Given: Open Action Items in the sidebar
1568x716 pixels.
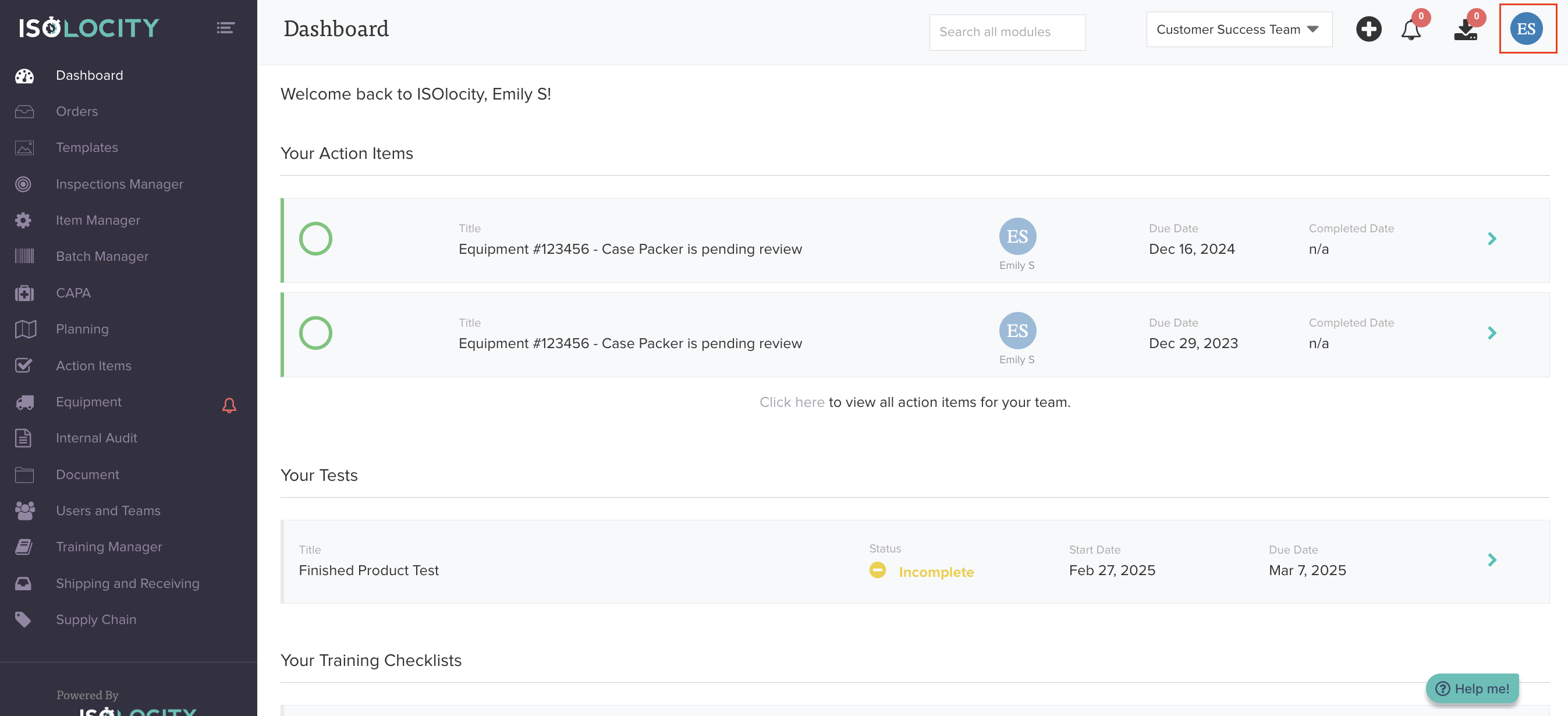Looking at the screenshot, I should (x=93, y=366).
